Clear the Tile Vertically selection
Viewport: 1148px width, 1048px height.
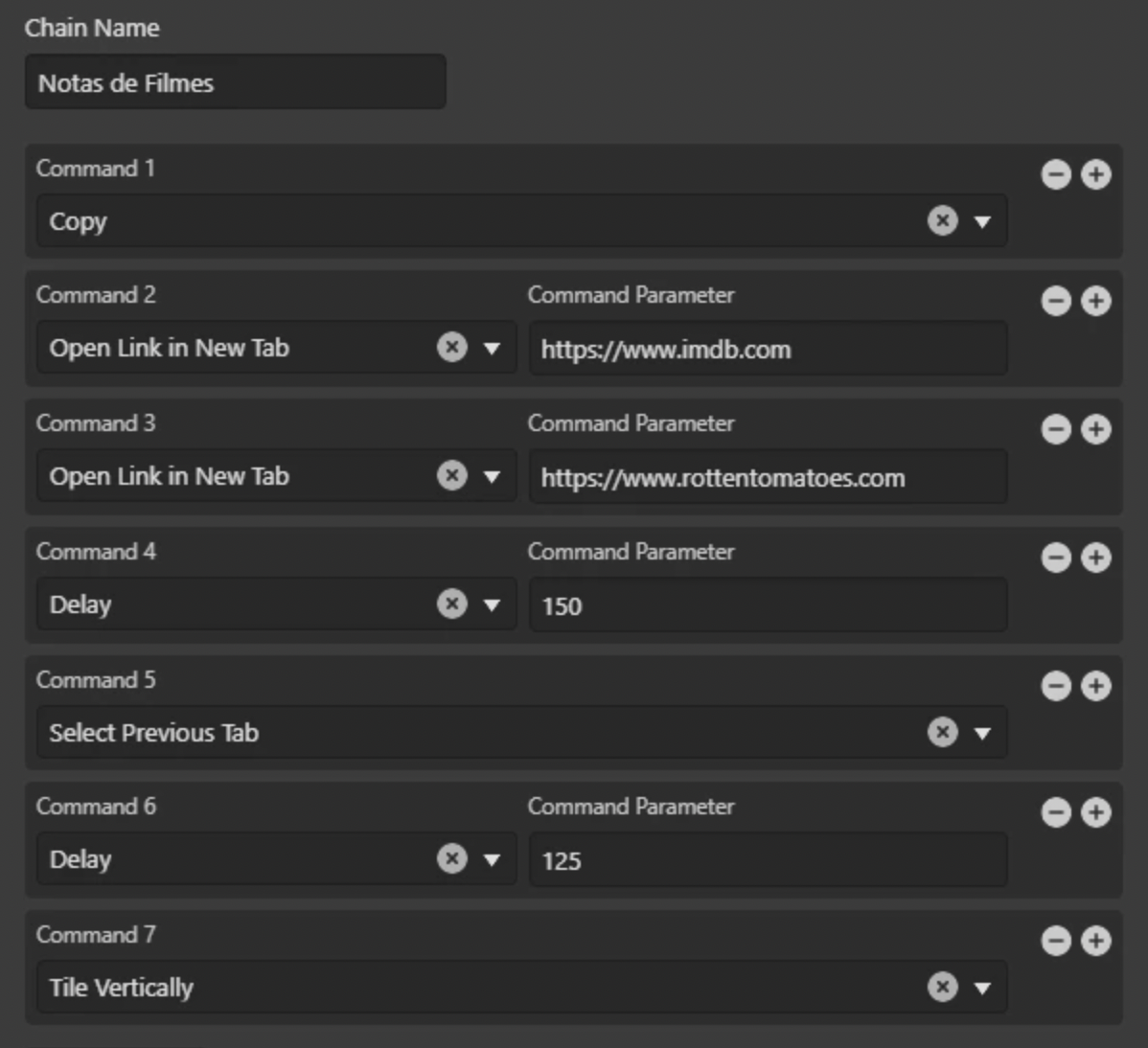pos(942,988)
